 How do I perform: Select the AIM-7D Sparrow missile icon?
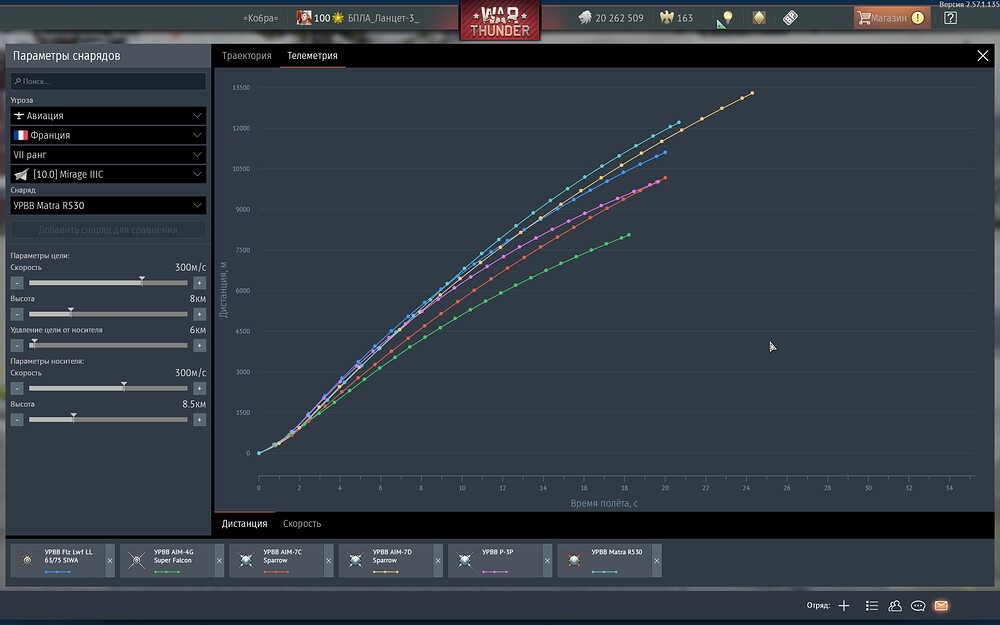click(355, 561)
